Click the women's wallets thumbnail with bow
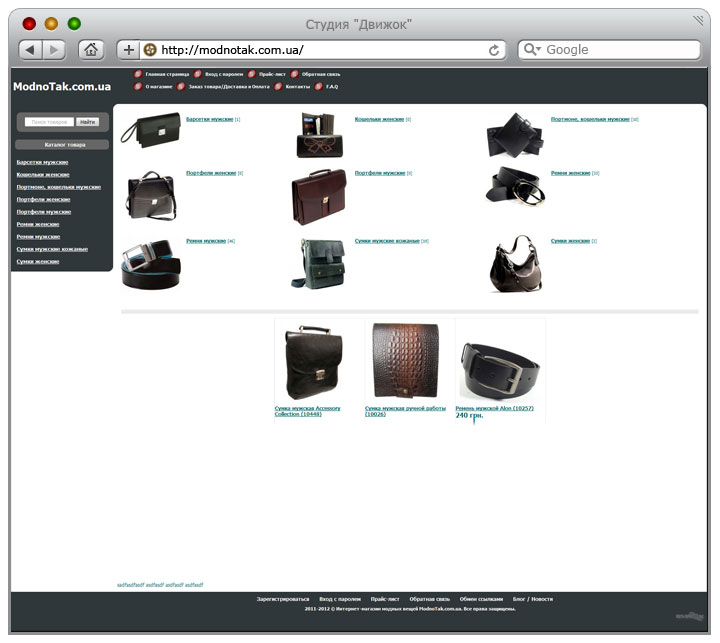 click(x=319, y=135)
